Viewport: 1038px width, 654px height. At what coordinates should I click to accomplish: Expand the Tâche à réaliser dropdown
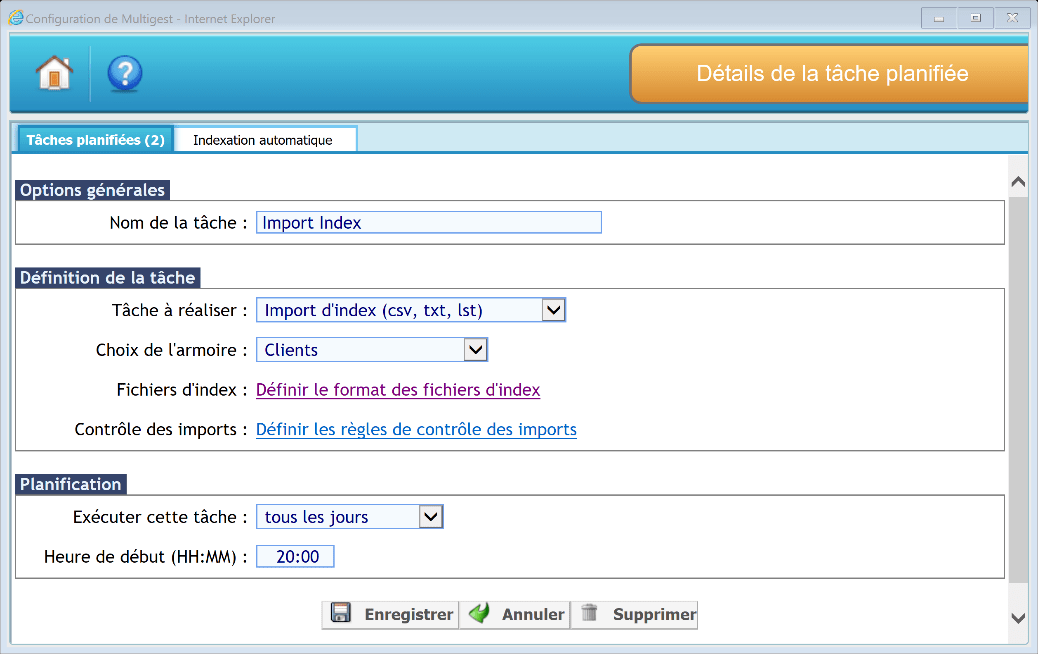pos(553,310)
